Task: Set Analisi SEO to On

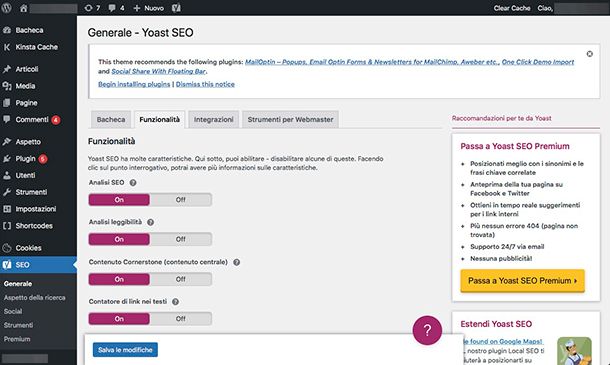Action: coord(119,200)
